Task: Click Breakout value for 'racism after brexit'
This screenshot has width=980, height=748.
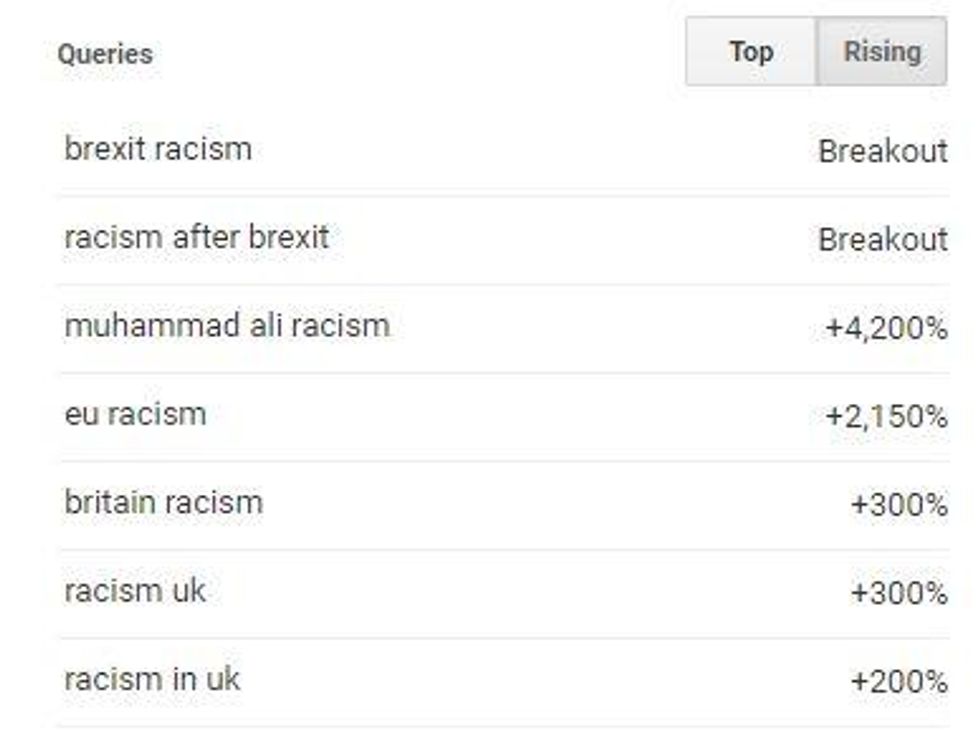Action: pyautogui.click(x=882, y=240)
